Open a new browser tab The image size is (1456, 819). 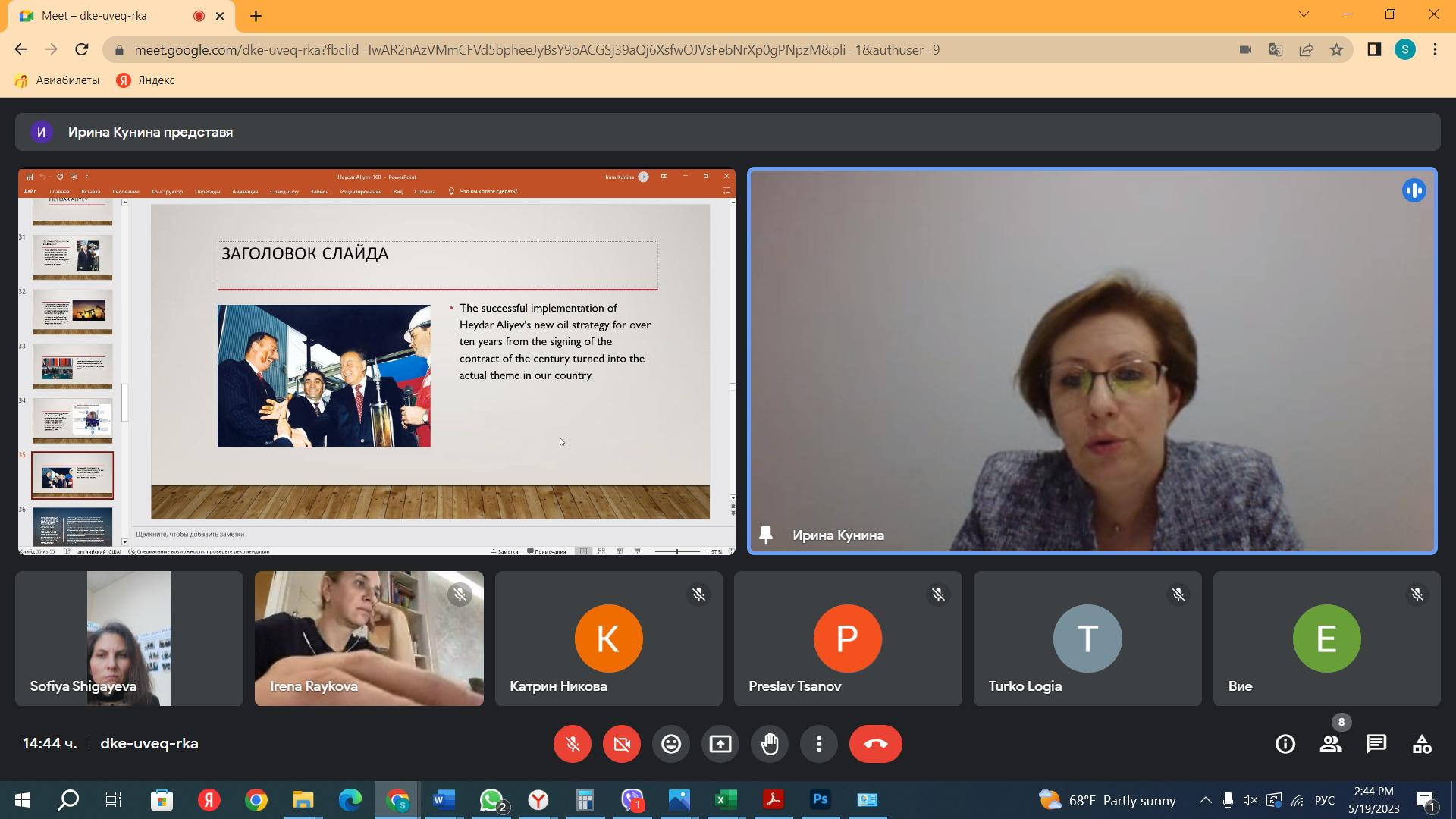point(256,16)
